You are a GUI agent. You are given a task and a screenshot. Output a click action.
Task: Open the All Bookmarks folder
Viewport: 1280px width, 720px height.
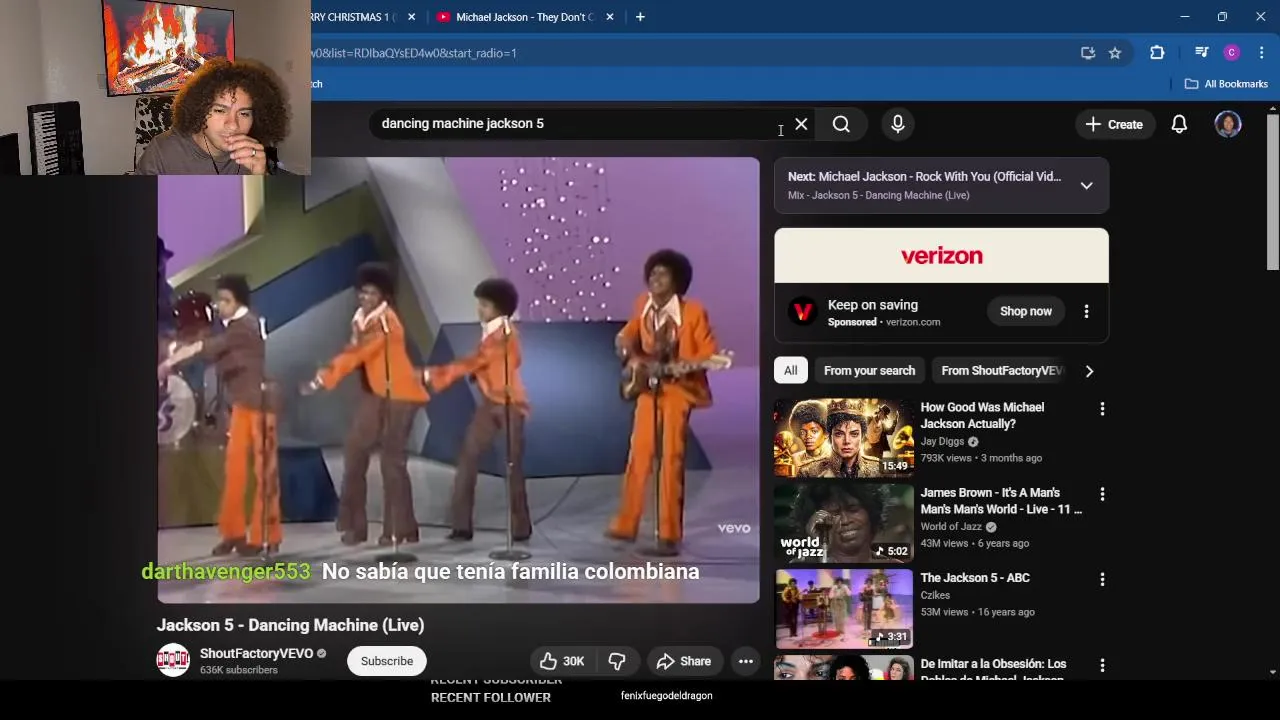pos(1226,84)
